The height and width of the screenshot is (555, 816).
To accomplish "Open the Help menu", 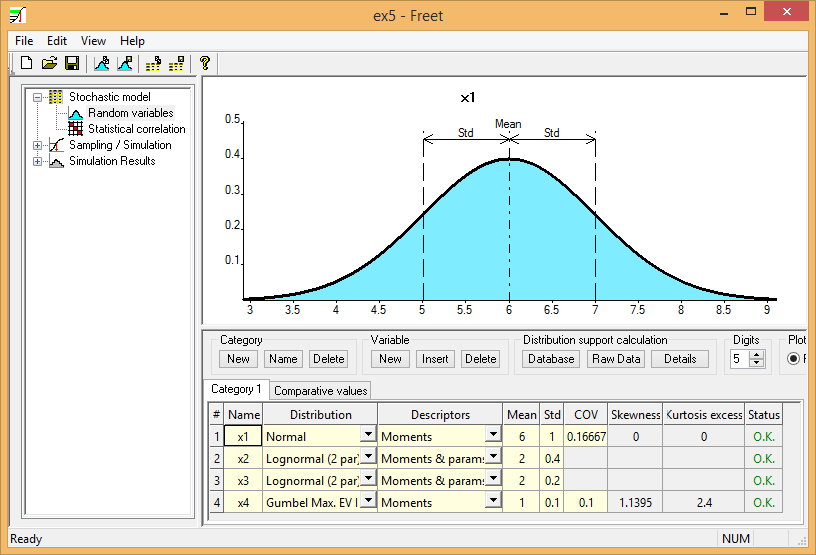I will point(132,41).
